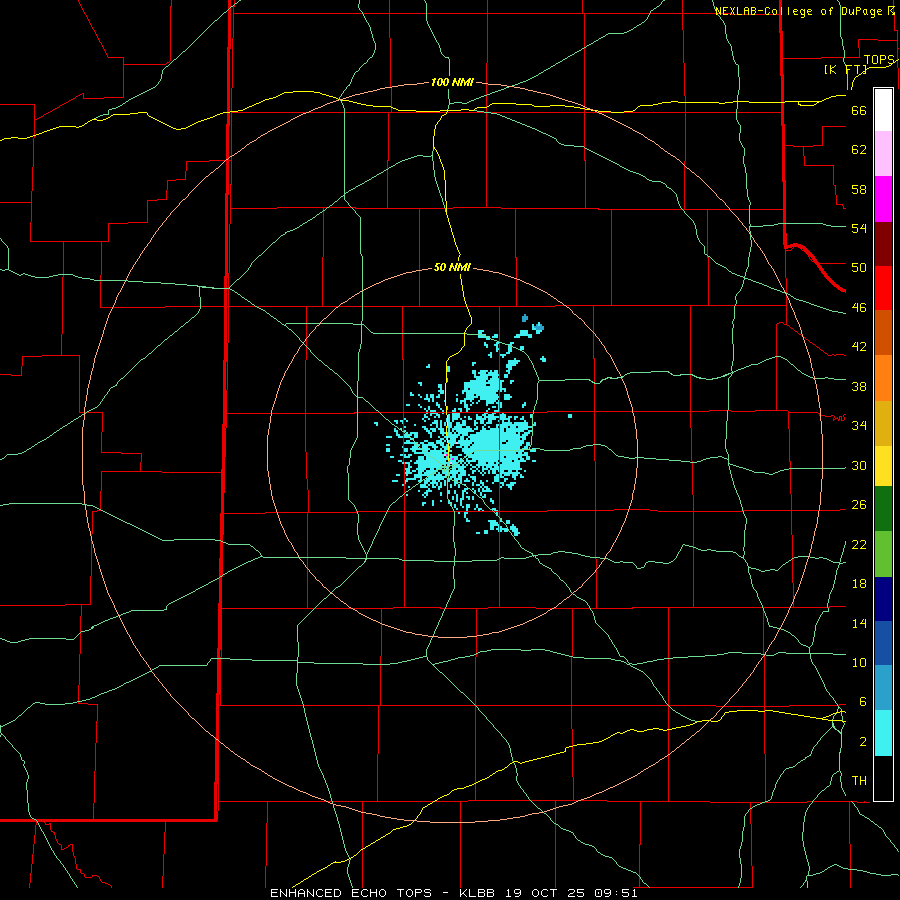
Task: Select the dark maroon legend color block
Action: [883, 243]
